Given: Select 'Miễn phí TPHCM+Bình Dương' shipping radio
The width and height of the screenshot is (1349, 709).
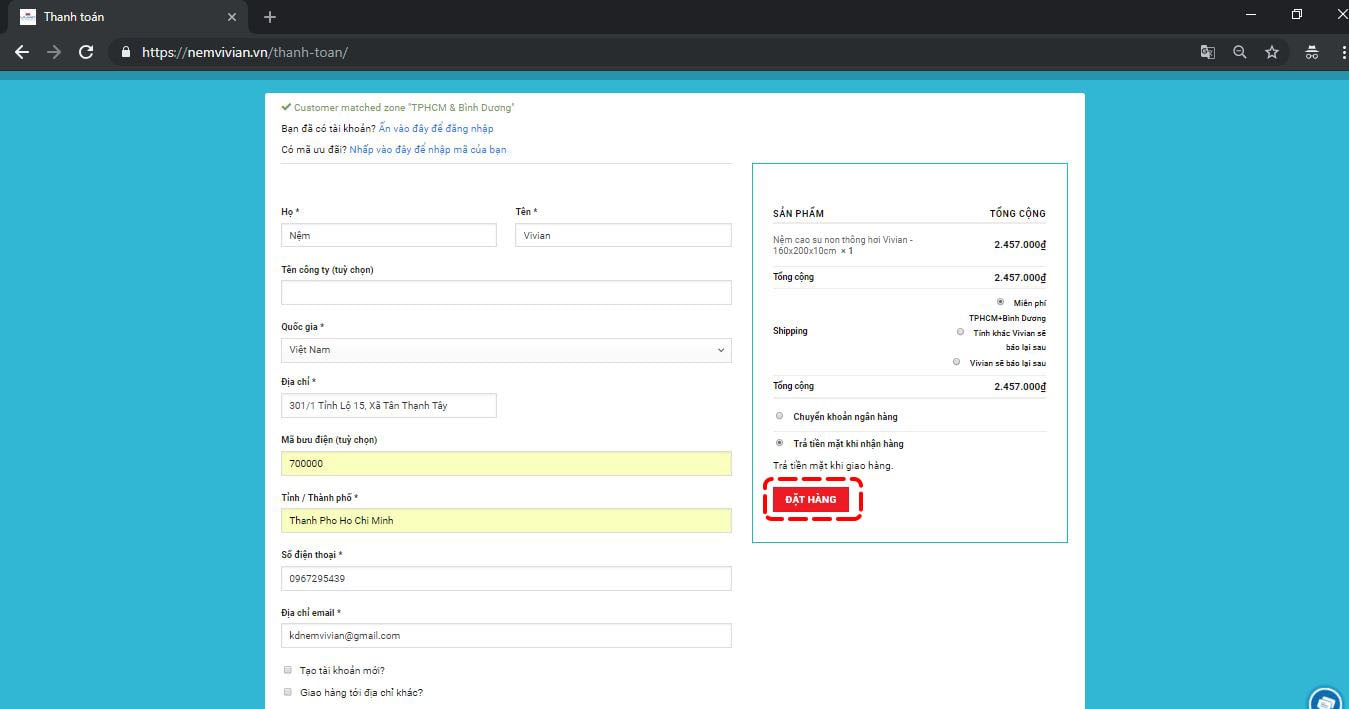Looking at the screenshot, I should pos(1000,302).
